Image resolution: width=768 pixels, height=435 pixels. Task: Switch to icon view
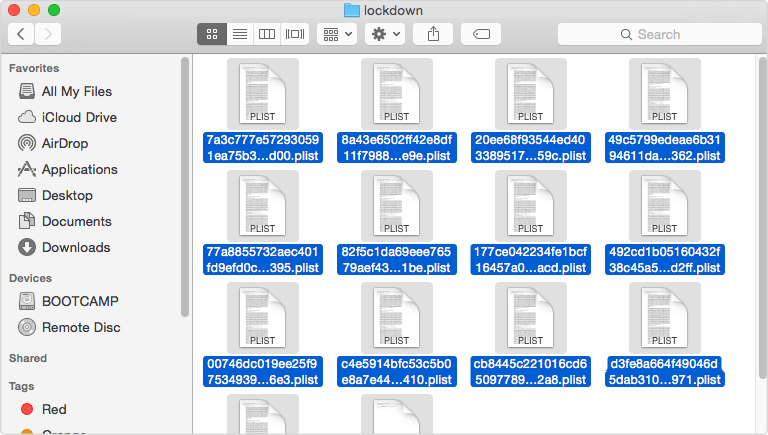coord(212,34)
